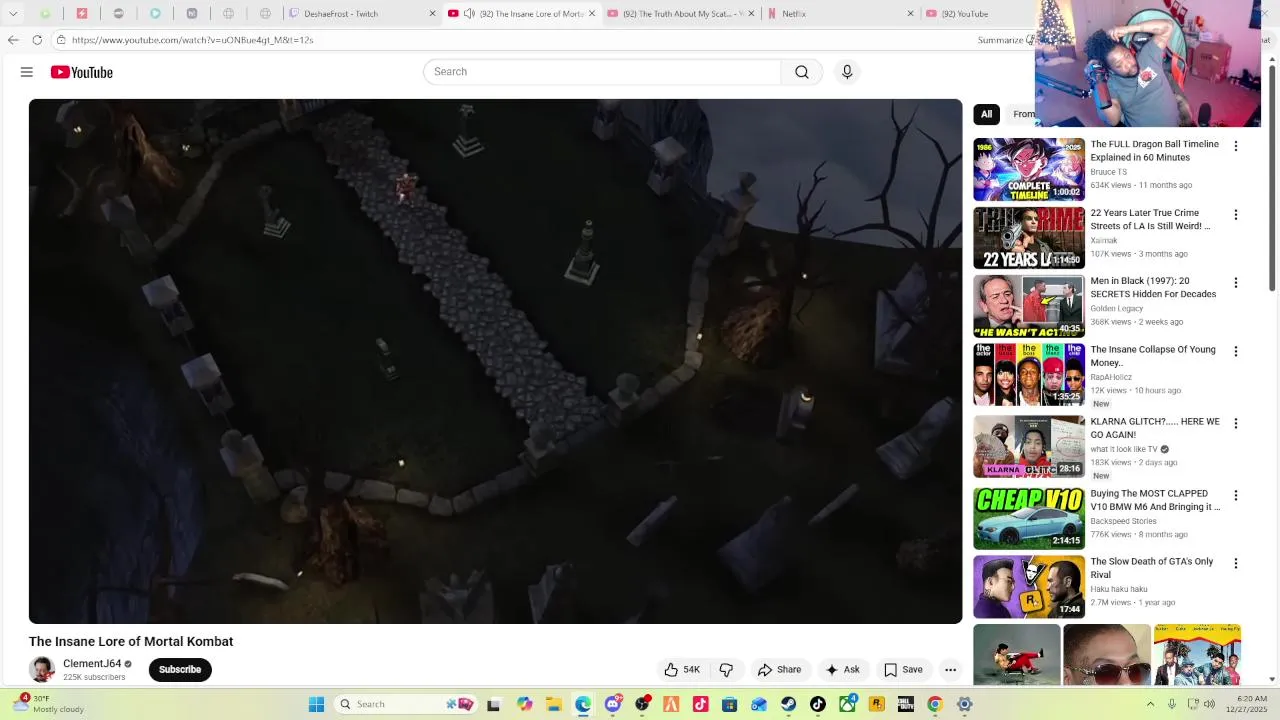Open the Backspeed Stories channel name

tap(1123, 521)
